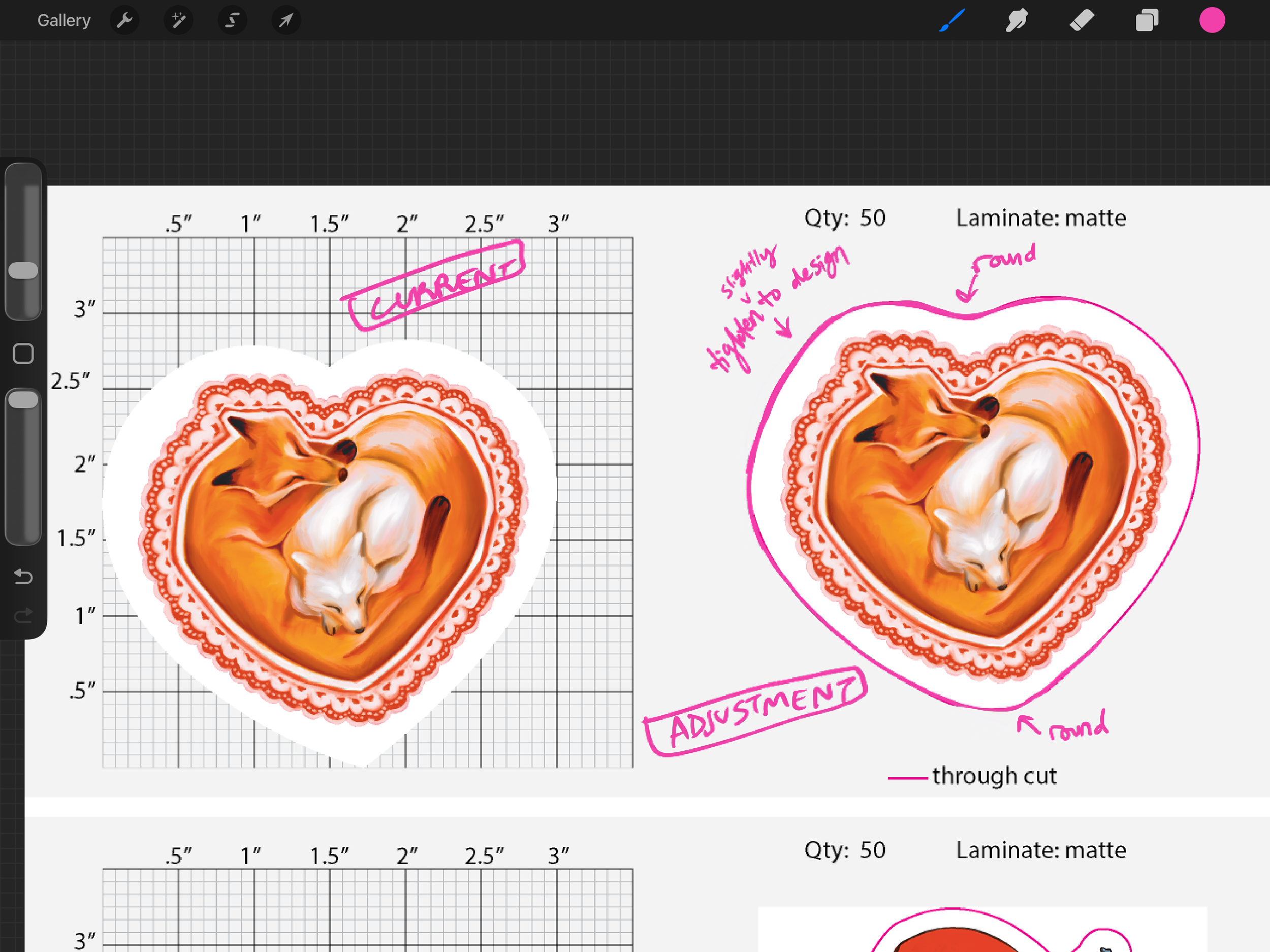Click the top 'Laminate: matte' text
Screen dimensions: 1270x952
tap(1041, 219)
